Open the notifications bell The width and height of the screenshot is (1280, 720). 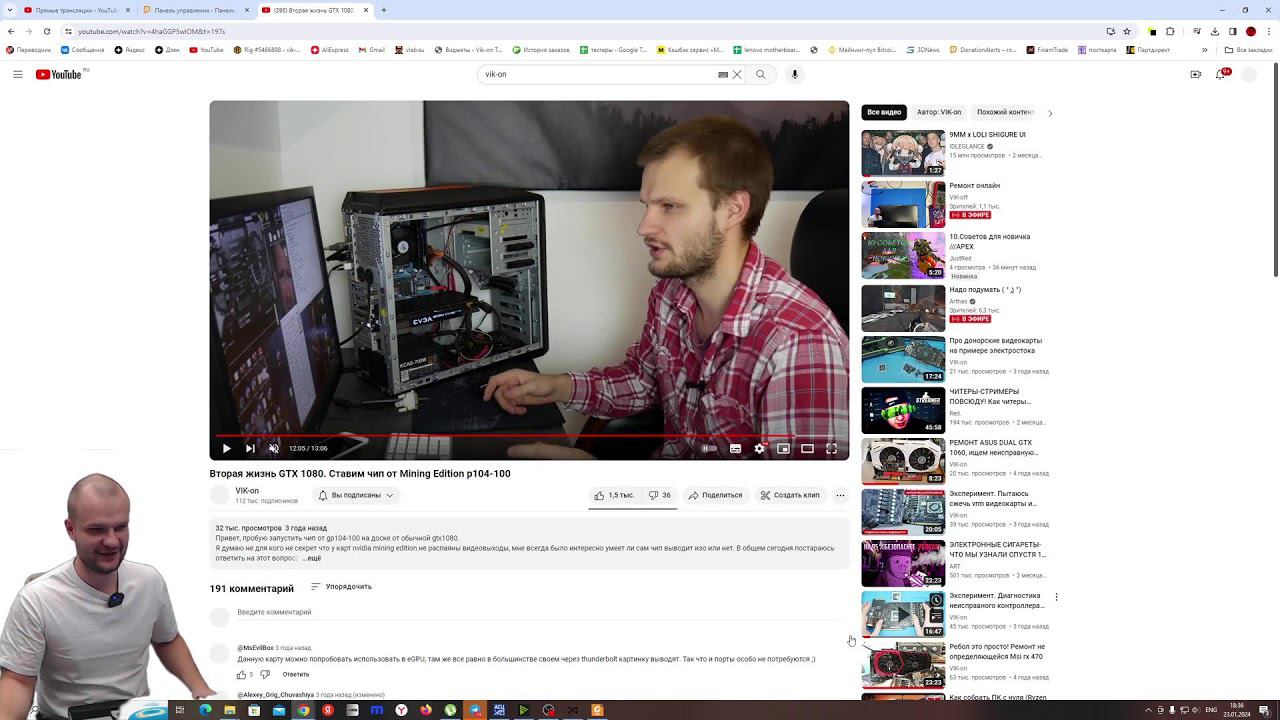[x=1221, y=74]
